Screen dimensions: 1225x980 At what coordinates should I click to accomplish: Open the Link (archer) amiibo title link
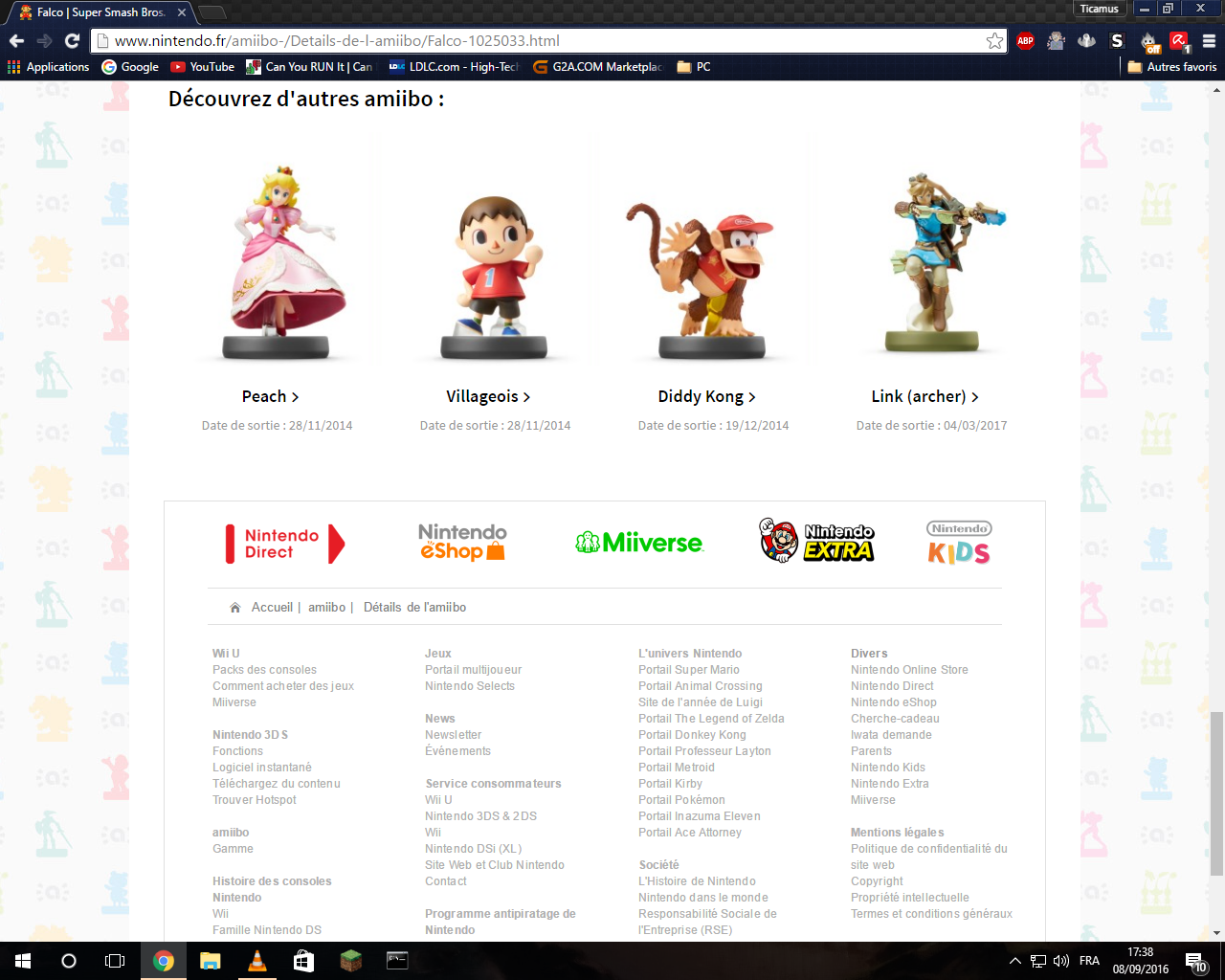924,396
